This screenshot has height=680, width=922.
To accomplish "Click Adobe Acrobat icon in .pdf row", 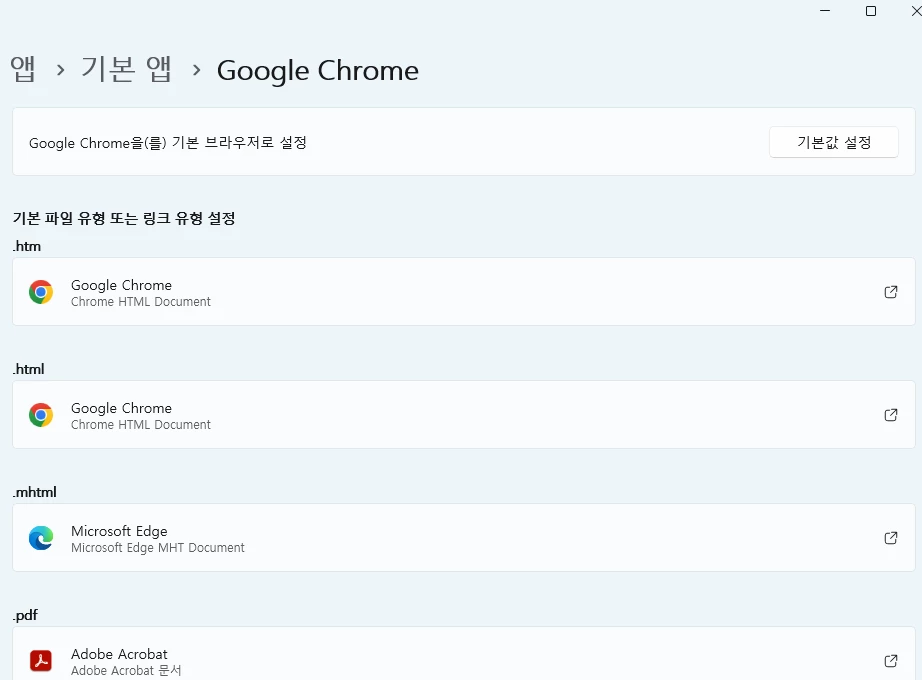I will (x=41, y=661).
